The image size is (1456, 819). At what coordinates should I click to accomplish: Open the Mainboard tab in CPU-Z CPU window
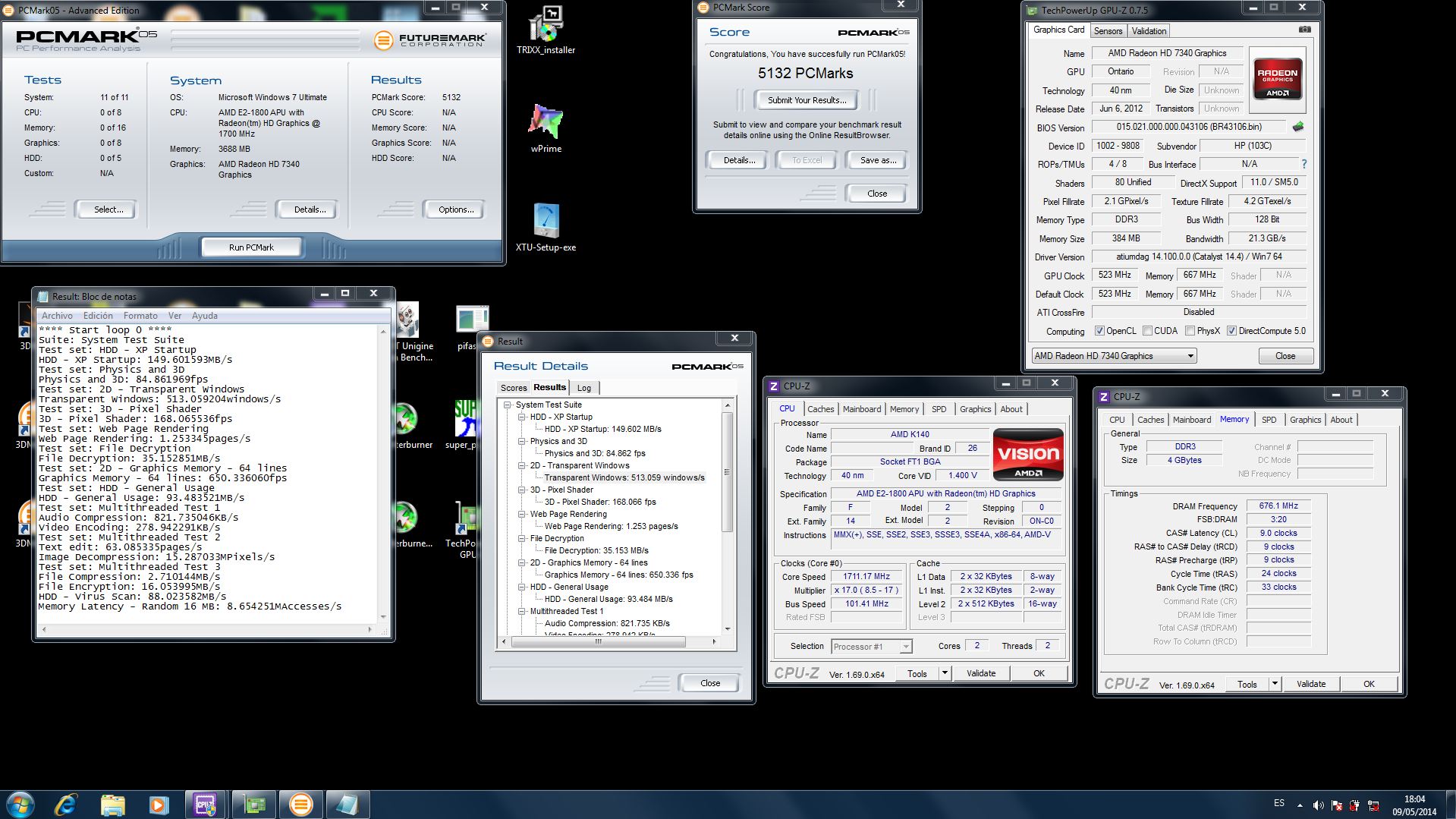point(862,409)
